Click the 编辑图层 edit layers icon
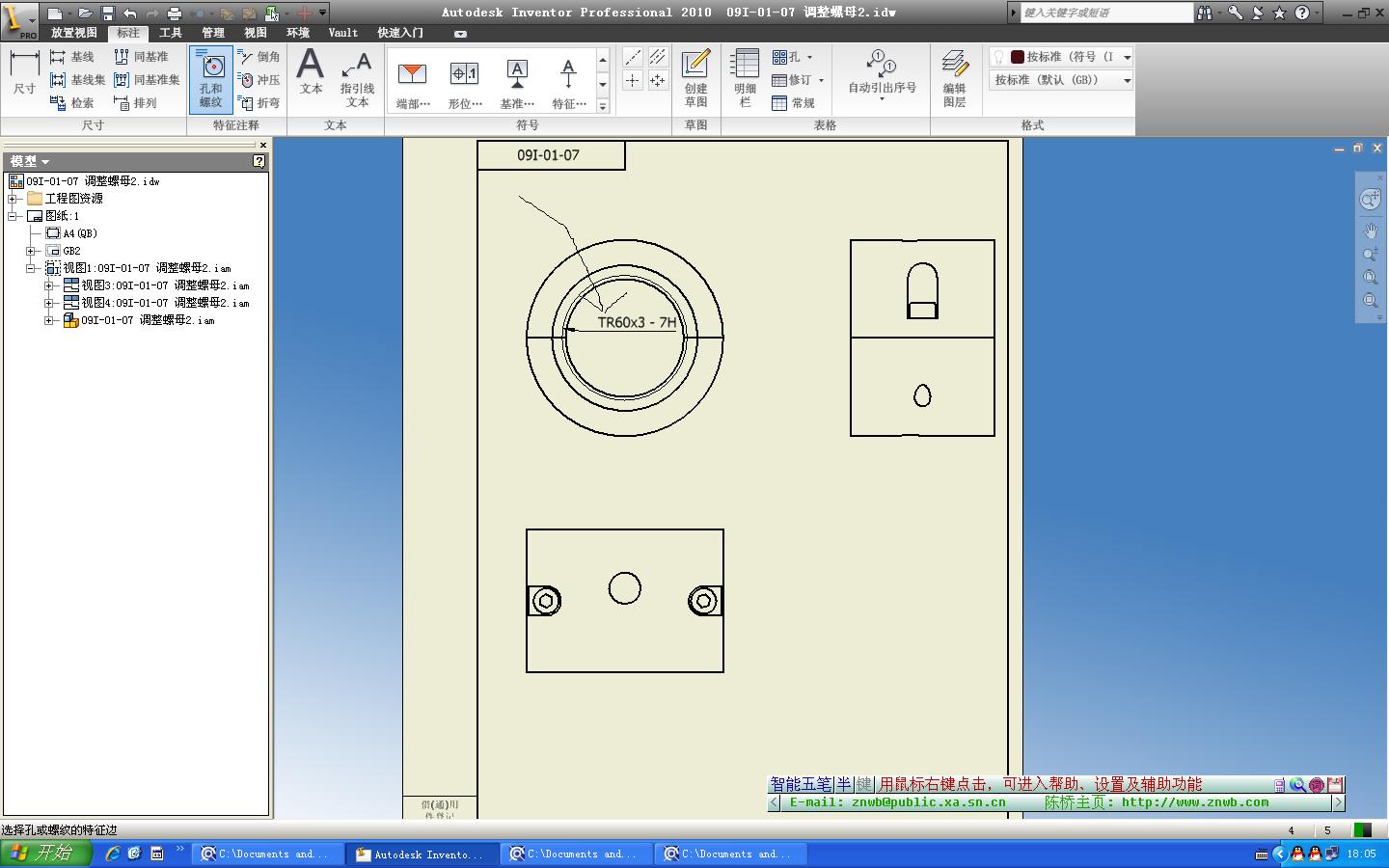Viewport: 1389px width, 868px height. (954, 79)
